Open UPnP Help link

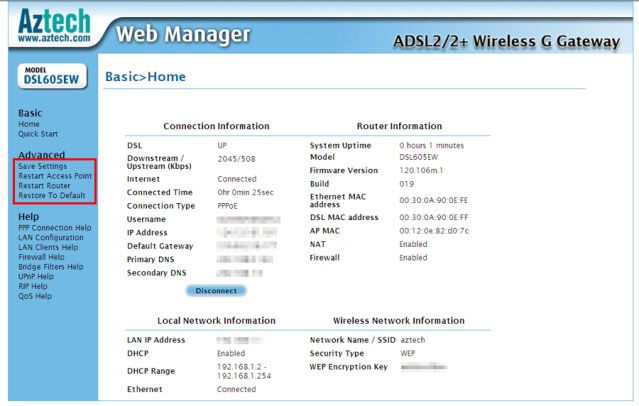pyautogui.click(x=36, y=277)
